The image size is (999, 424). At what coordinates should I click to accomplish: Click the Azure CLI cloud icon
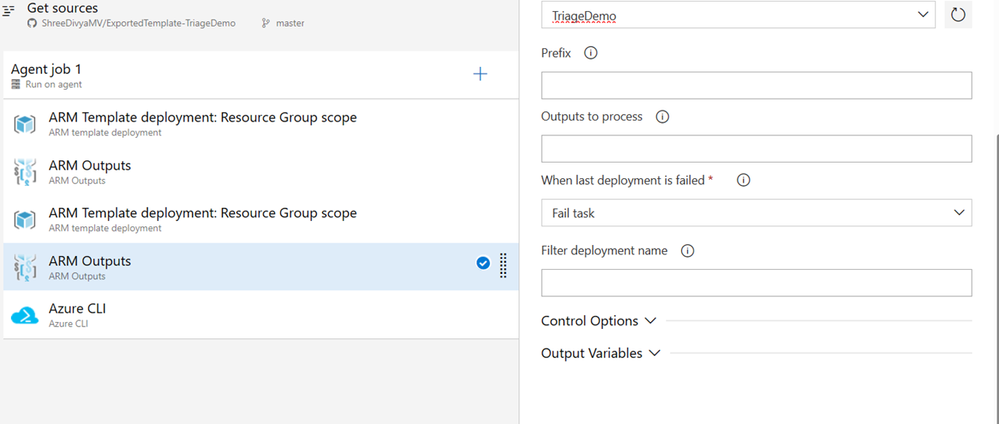(25, 315)
